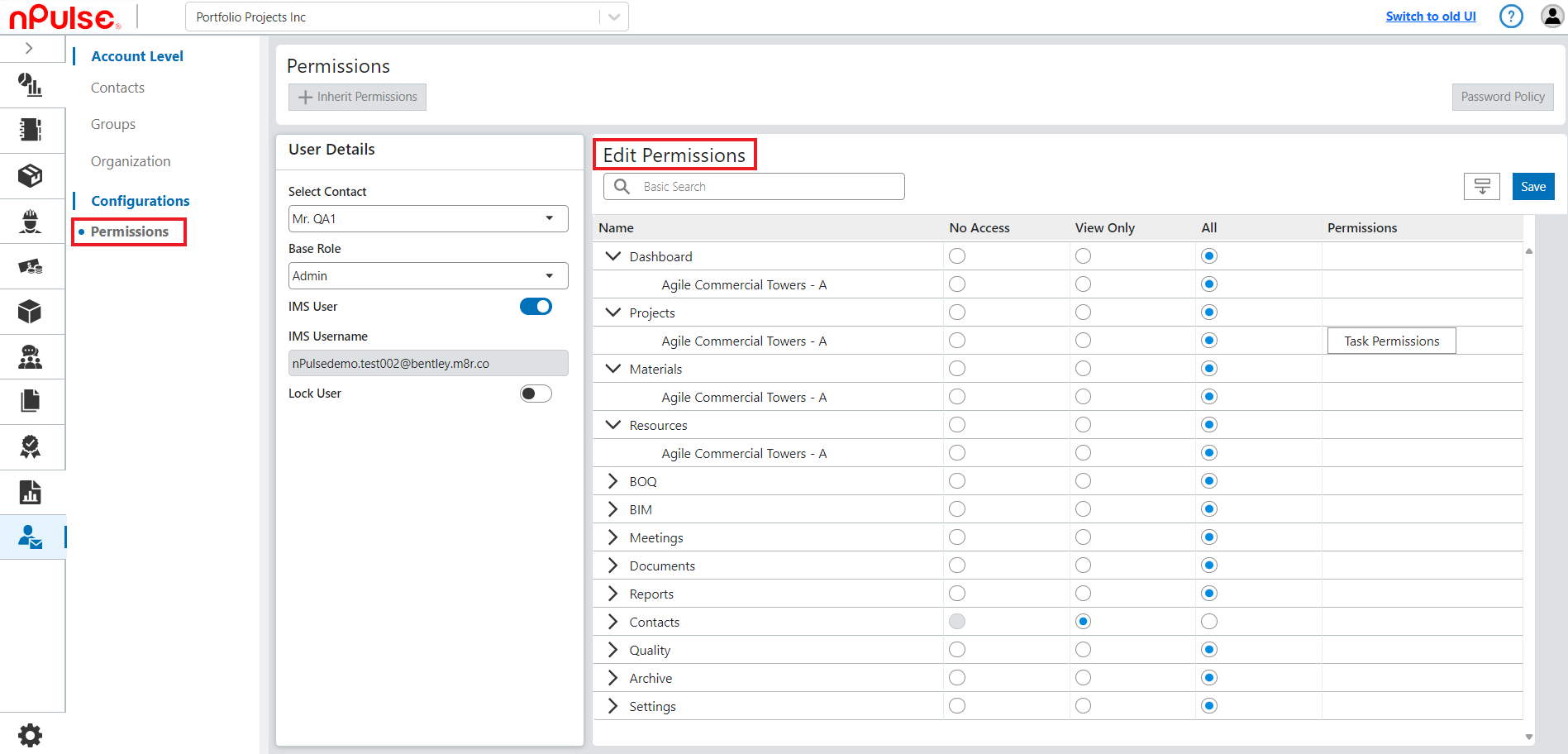Screen dimensions: 1568x754
Task: Enable the Lock User toggle
Action: (536, 394)
